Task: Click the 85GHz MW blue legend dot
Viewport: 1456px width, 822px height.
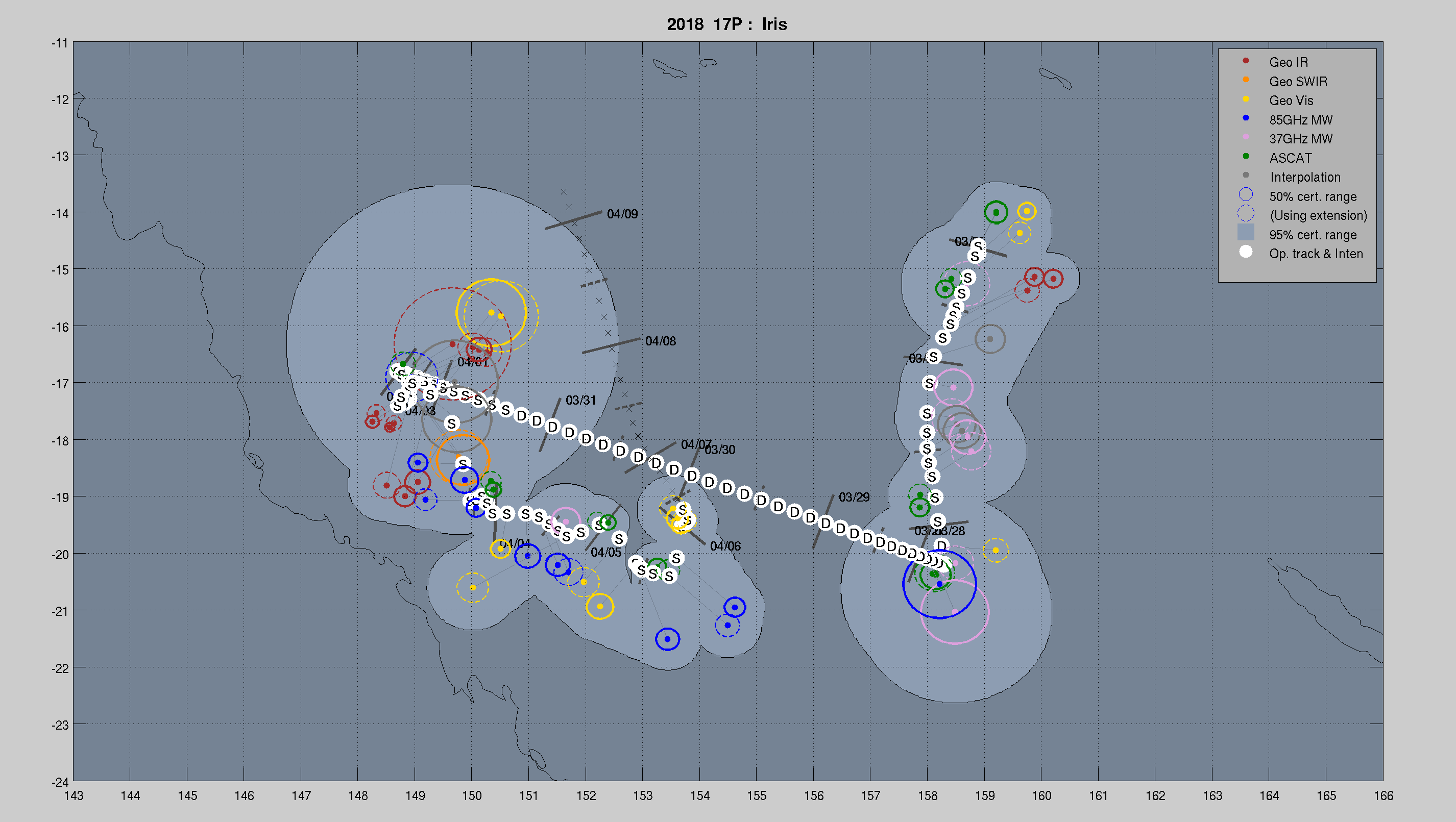Action: coord(1246,118)
